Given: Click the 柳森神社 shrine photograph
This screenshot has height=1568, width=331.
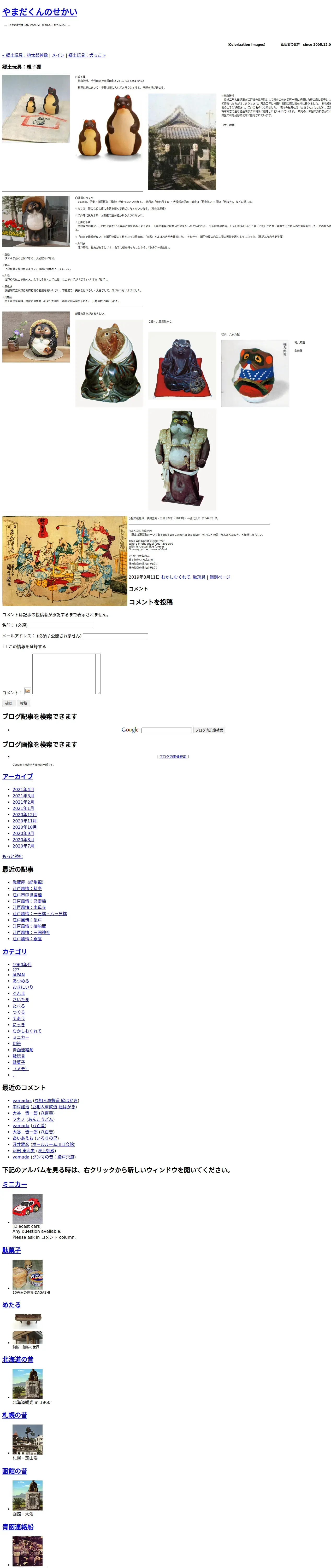Looking at the screenshot, I should [x=182, y=141].
